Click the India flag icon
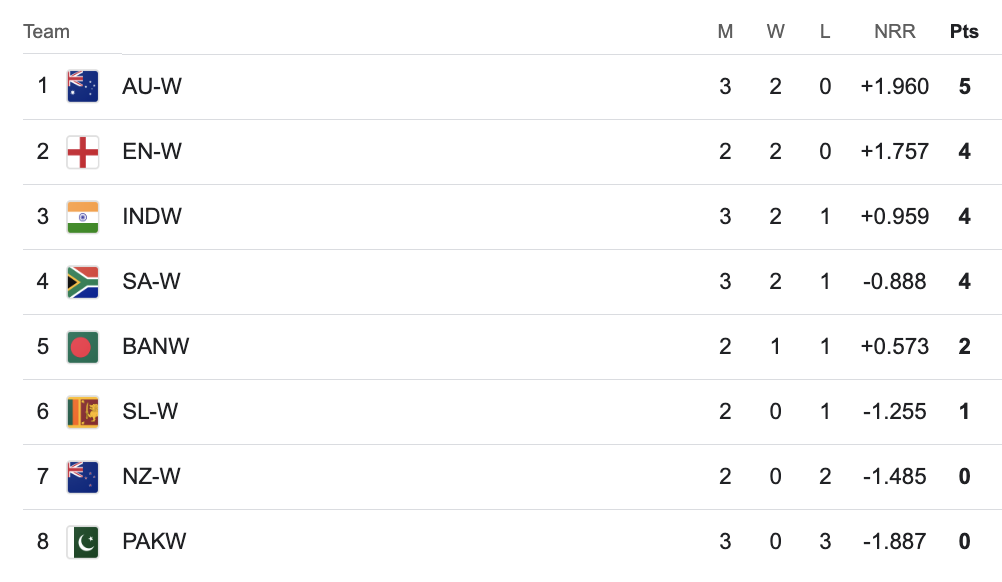Viewport: 1002px width, 582px height. tap(82, 217)
